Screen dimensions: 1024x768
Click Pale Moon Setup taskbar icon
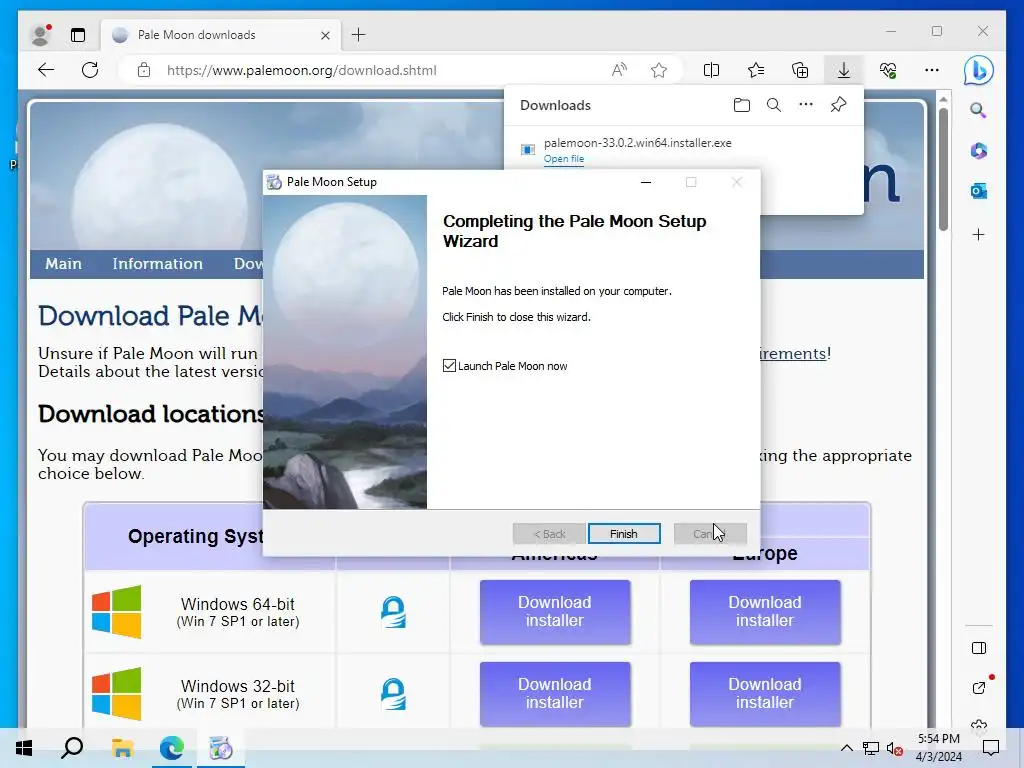221,748
